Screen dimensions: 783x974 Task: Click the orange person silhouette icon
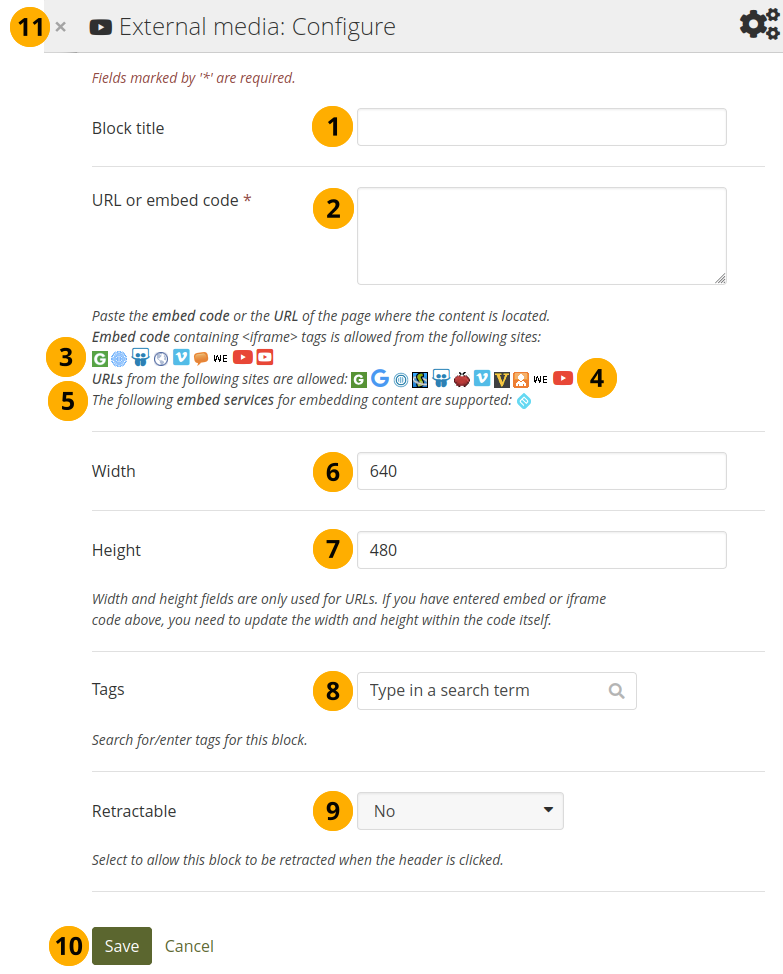coord(521,379)
